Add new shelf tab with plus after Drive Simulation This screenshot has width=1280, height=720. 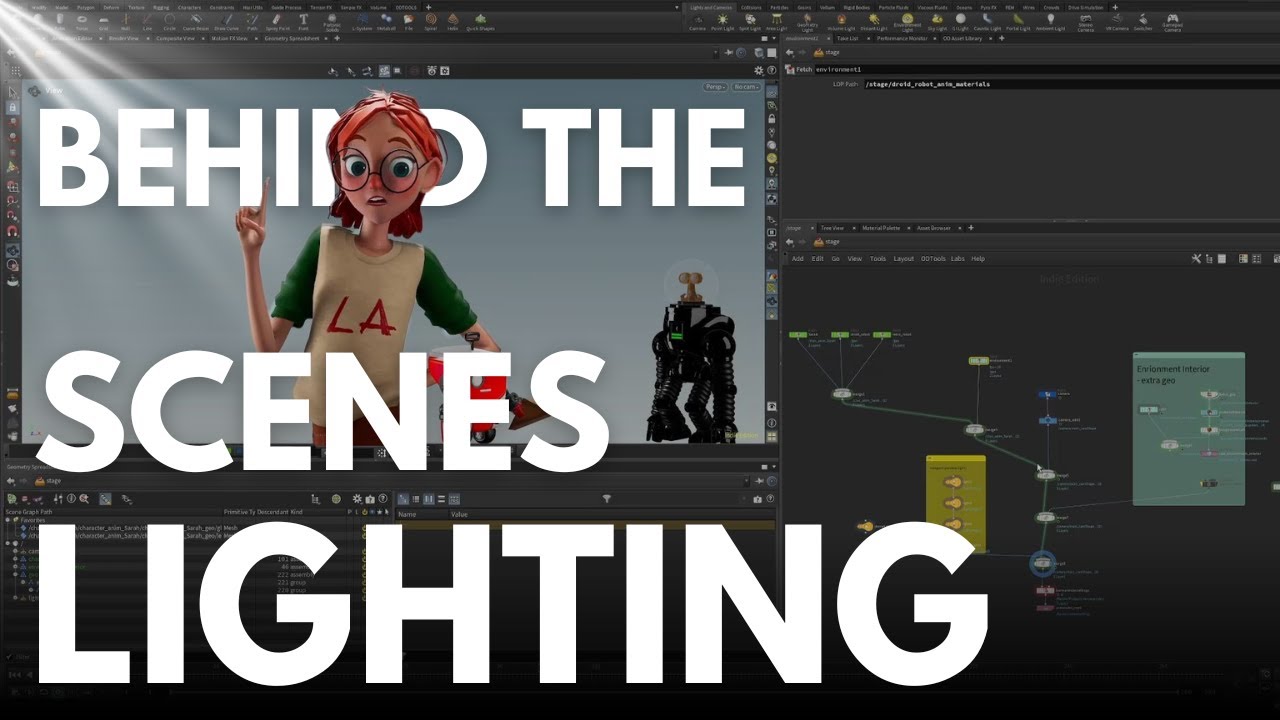click(x=1115, y=7)
